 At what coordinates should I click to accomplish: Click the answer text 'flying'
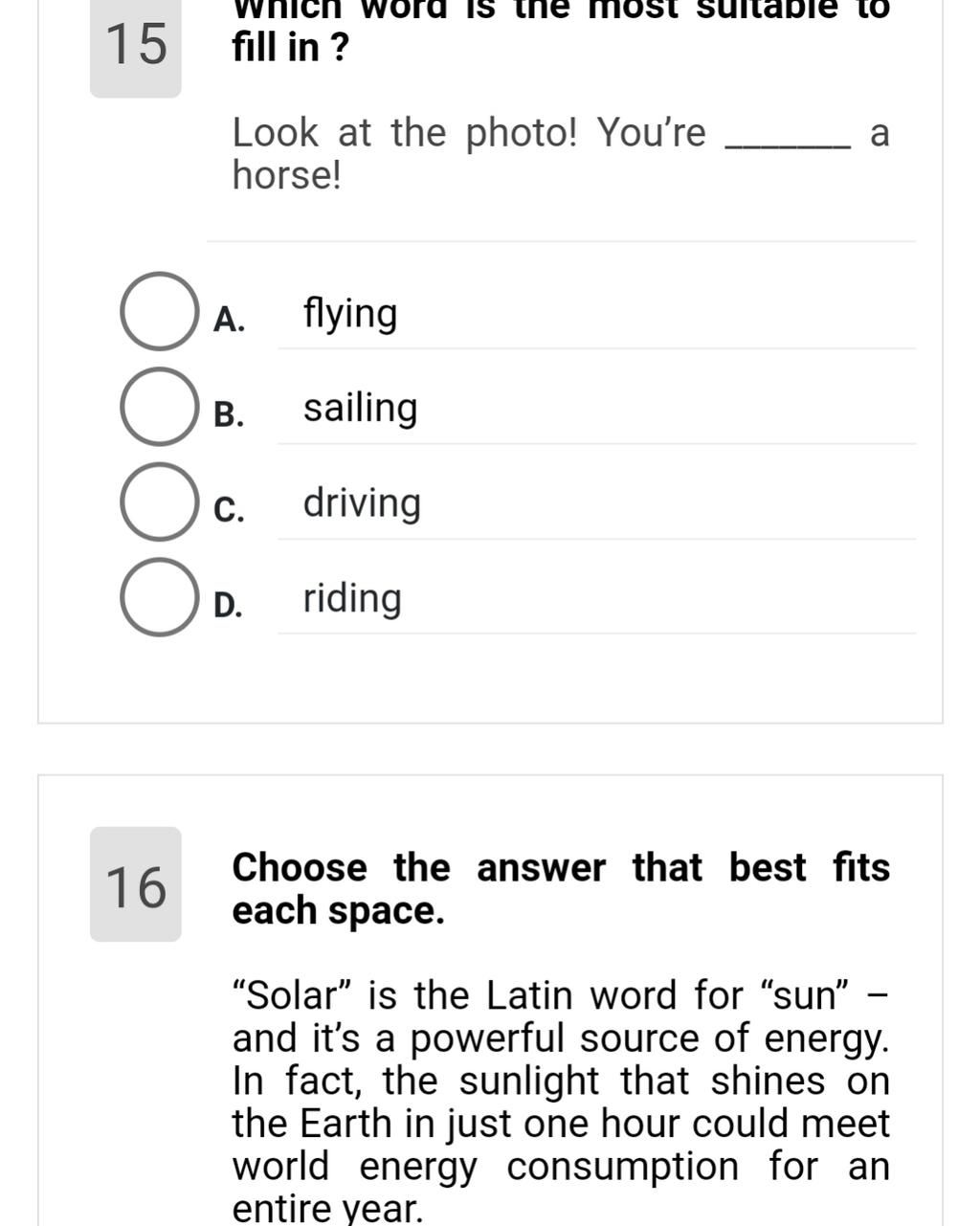[x=349, y=314]
